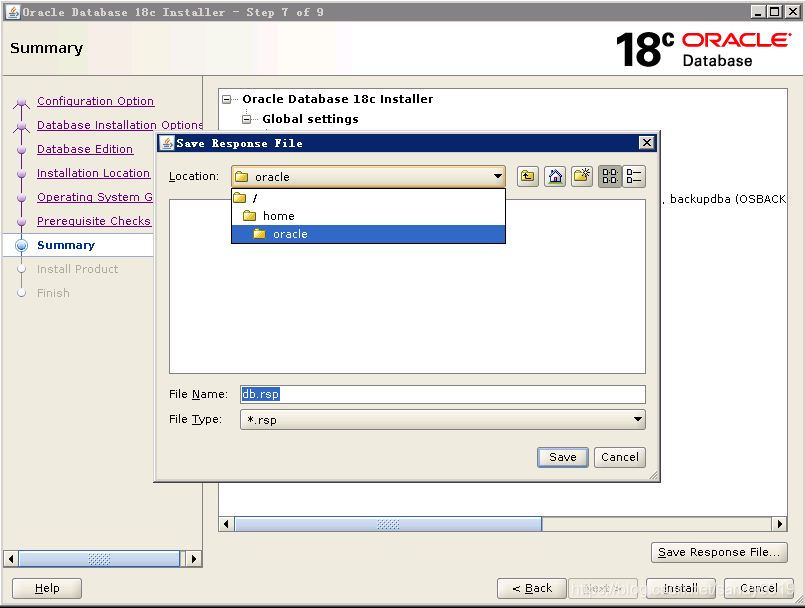Click left arrow of summary horizontal scrollbar
The width and height of the screenshot is (805, 608).
[x=226, y=524]
